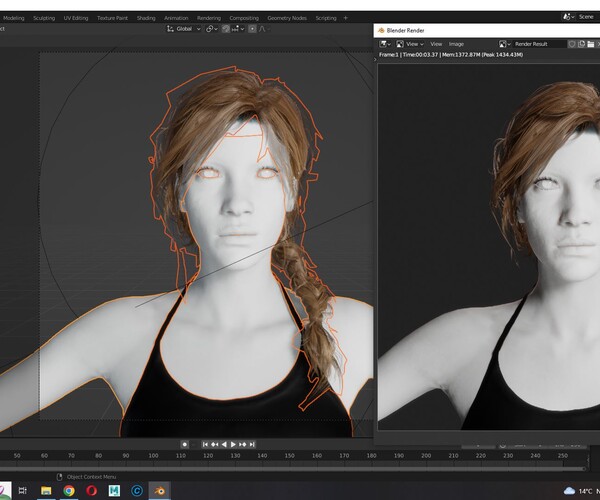This screenshot has height=500, width=600.
Task: Toggle auto keying record button
Action: [184, 444]
